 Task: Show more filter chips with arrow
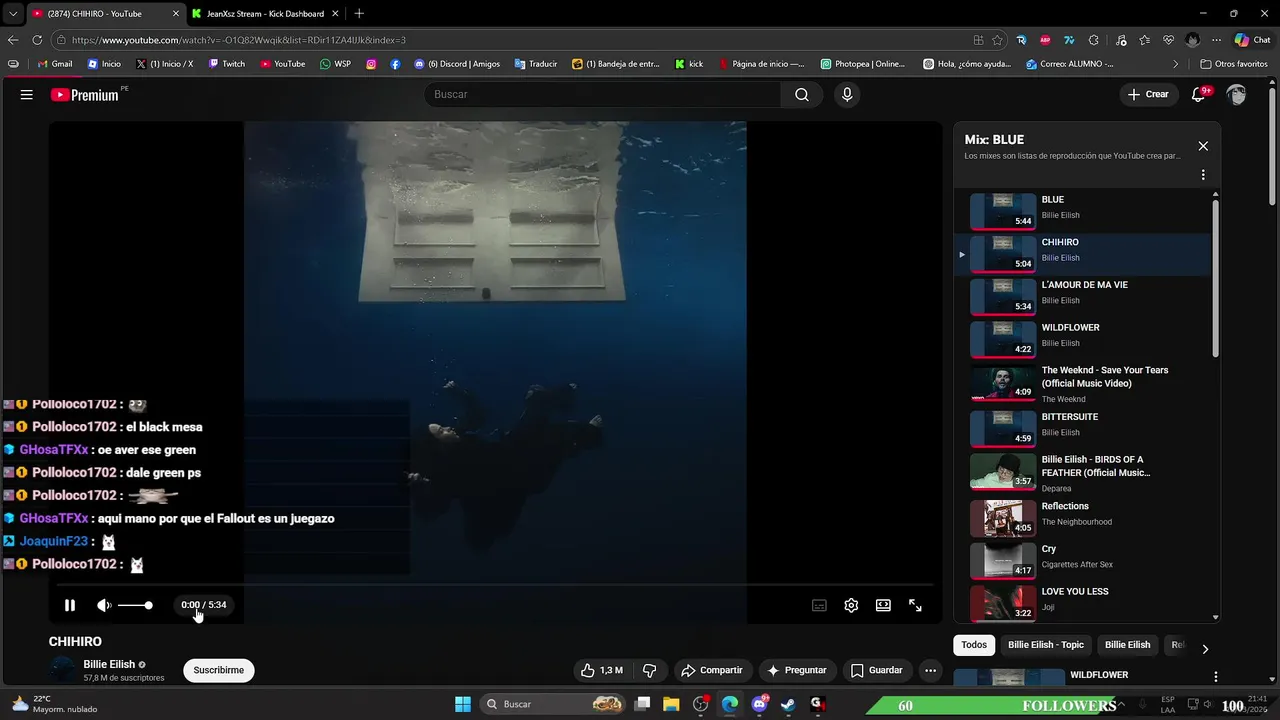click(x=1205, y=649)
